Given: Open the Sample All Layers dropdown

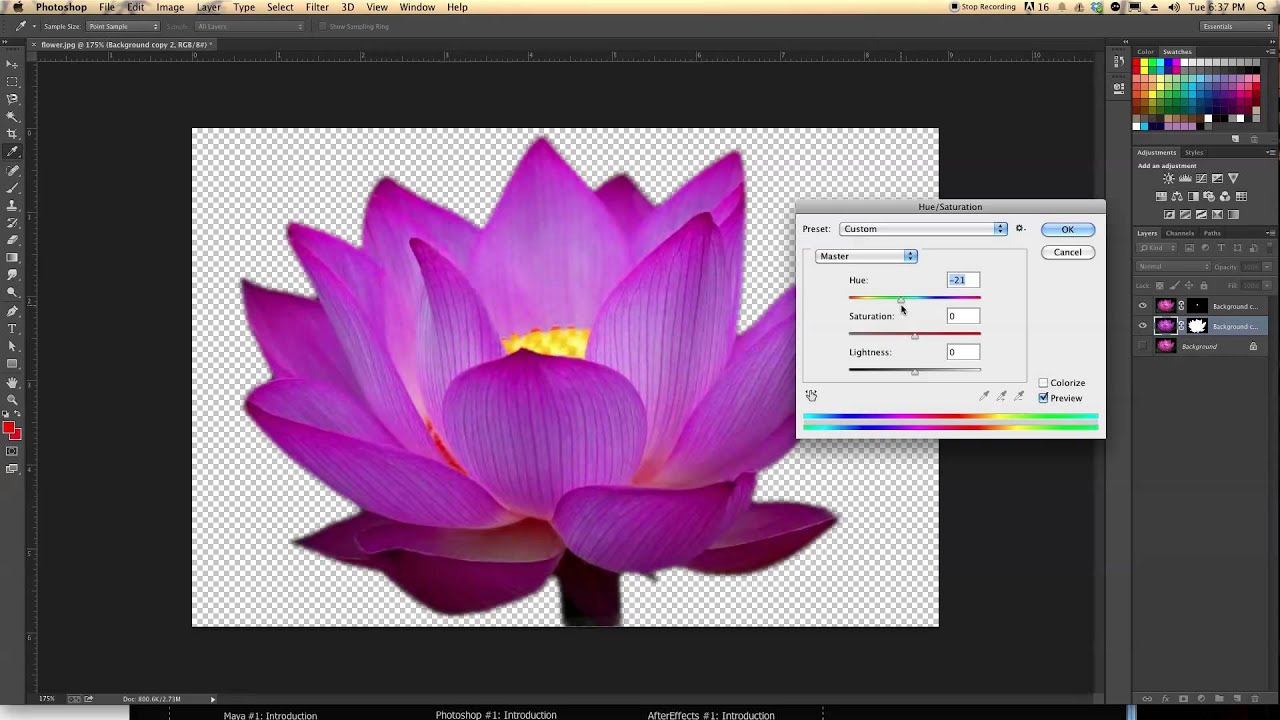Looking at the screenshot, I should (249, 26).
